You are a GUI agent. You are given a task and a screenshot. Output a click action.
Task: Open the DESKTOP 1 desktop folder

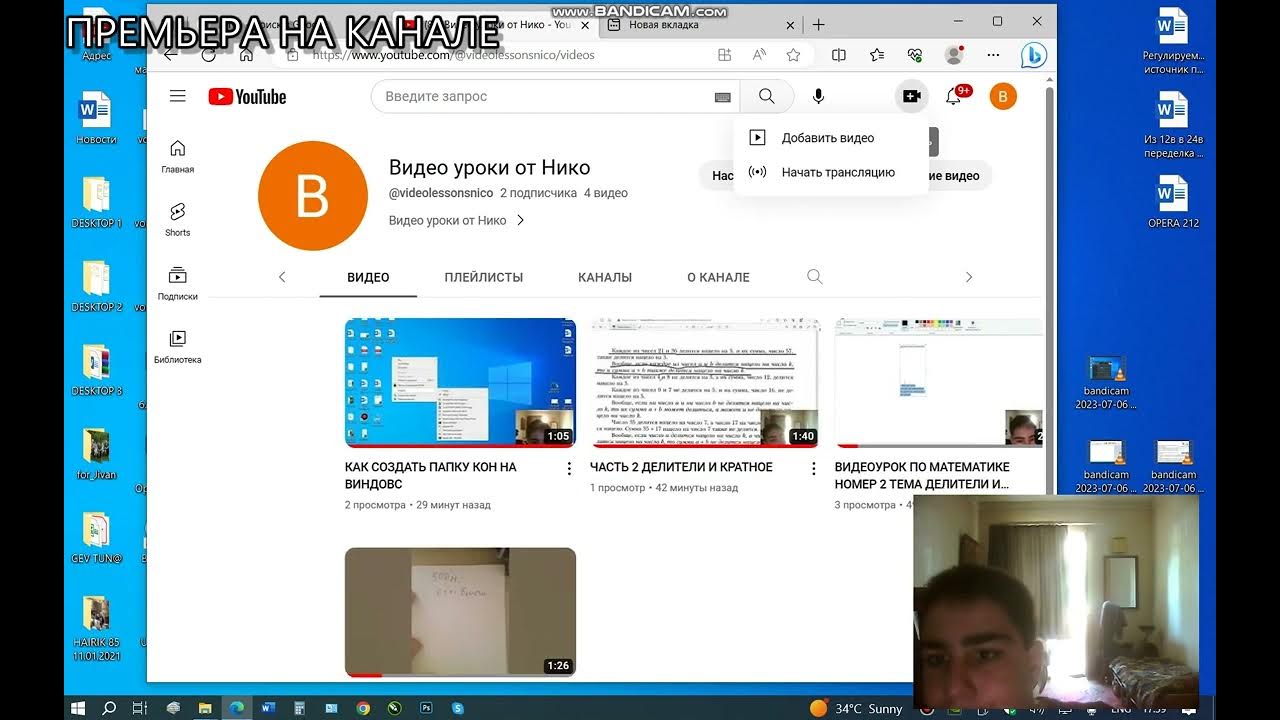(96, 202)
